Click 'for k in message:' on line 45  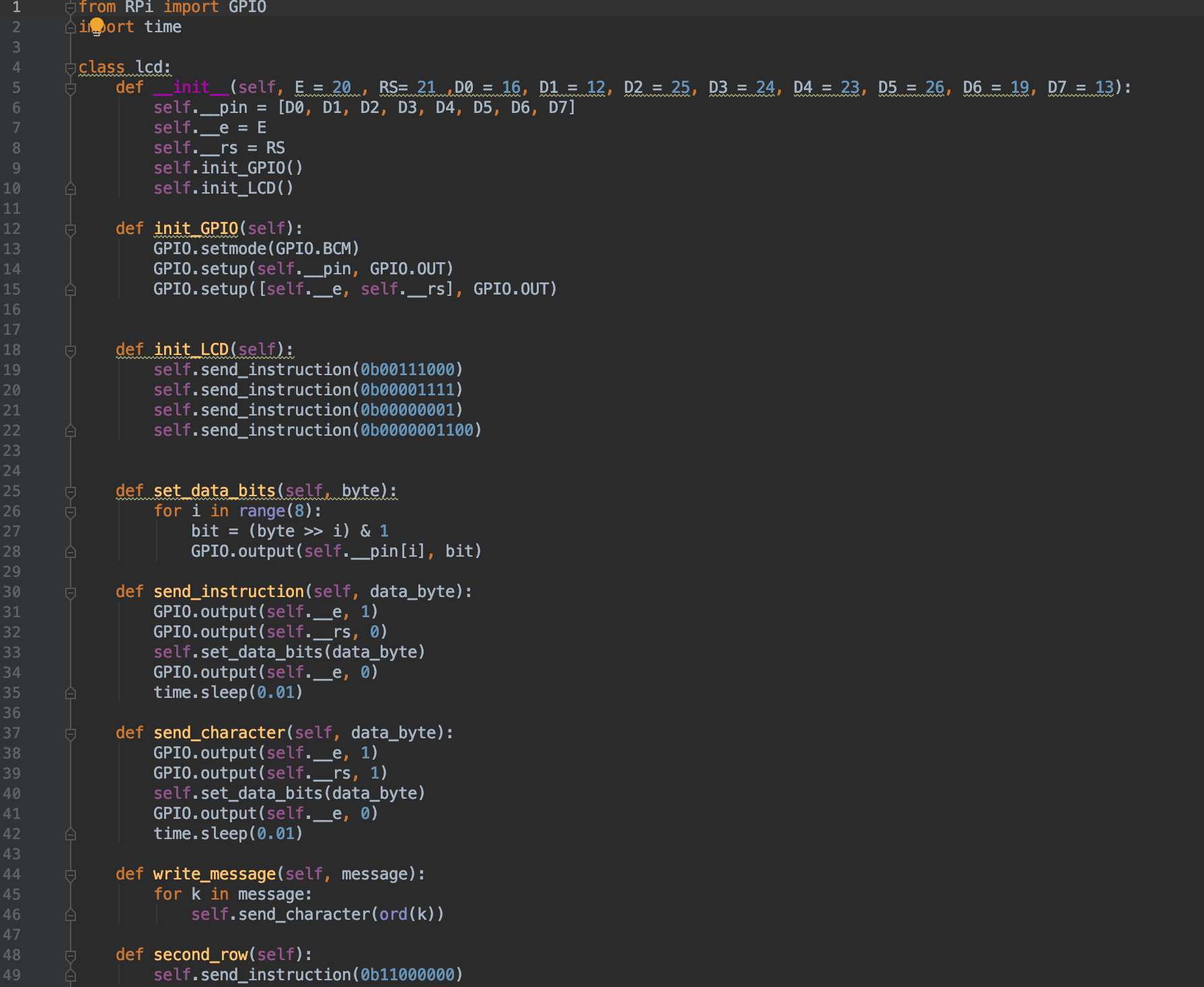click(x=233, y=894)
